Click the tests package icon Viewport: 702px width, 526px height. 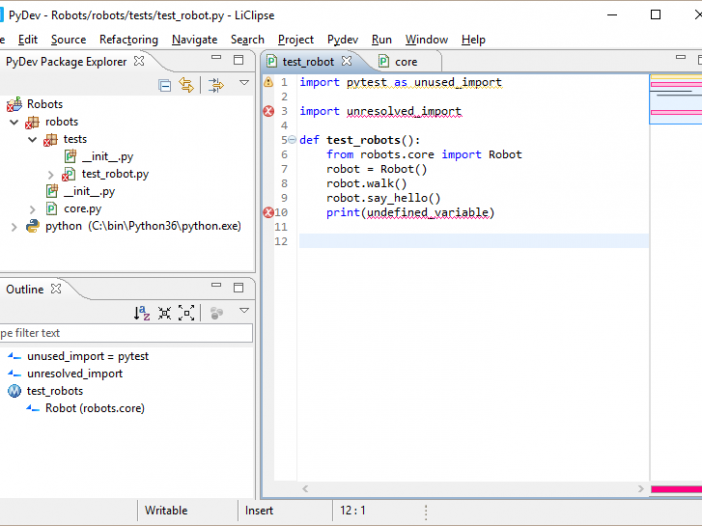coord(50,140)
